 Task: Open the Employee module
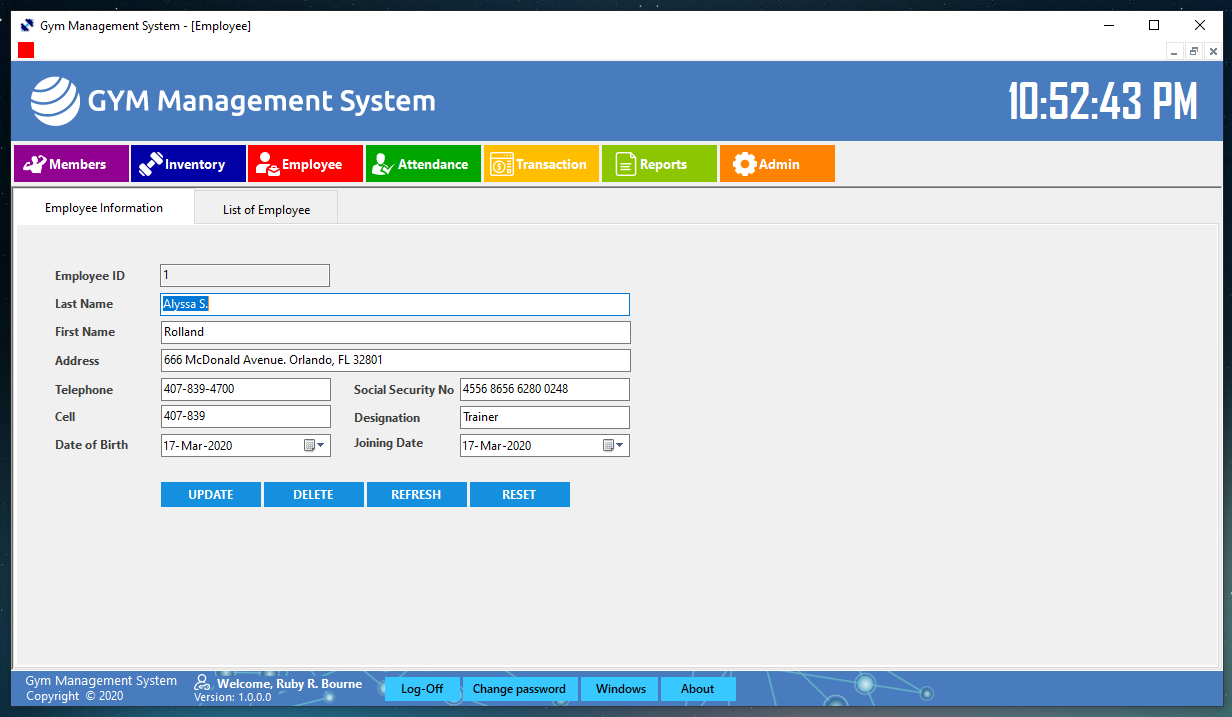point(305,164)
